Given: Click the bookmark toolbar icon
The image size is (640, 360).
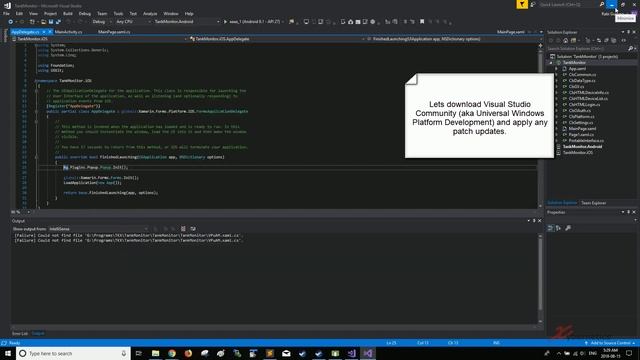Looking at the screenshot, I should (x=422, y=22).
